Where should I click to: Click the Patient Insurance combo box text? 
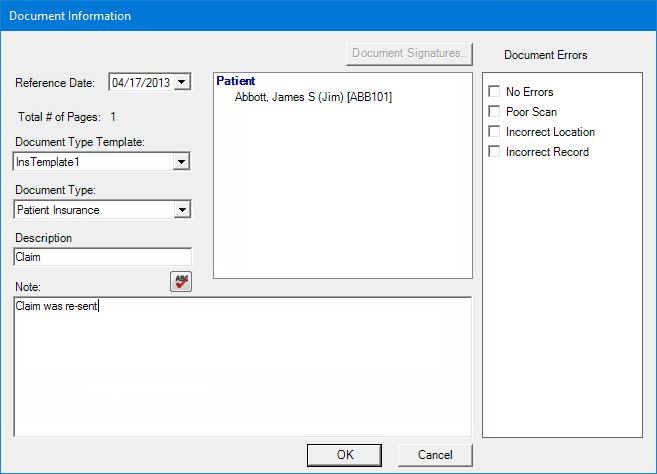(58, 210)
